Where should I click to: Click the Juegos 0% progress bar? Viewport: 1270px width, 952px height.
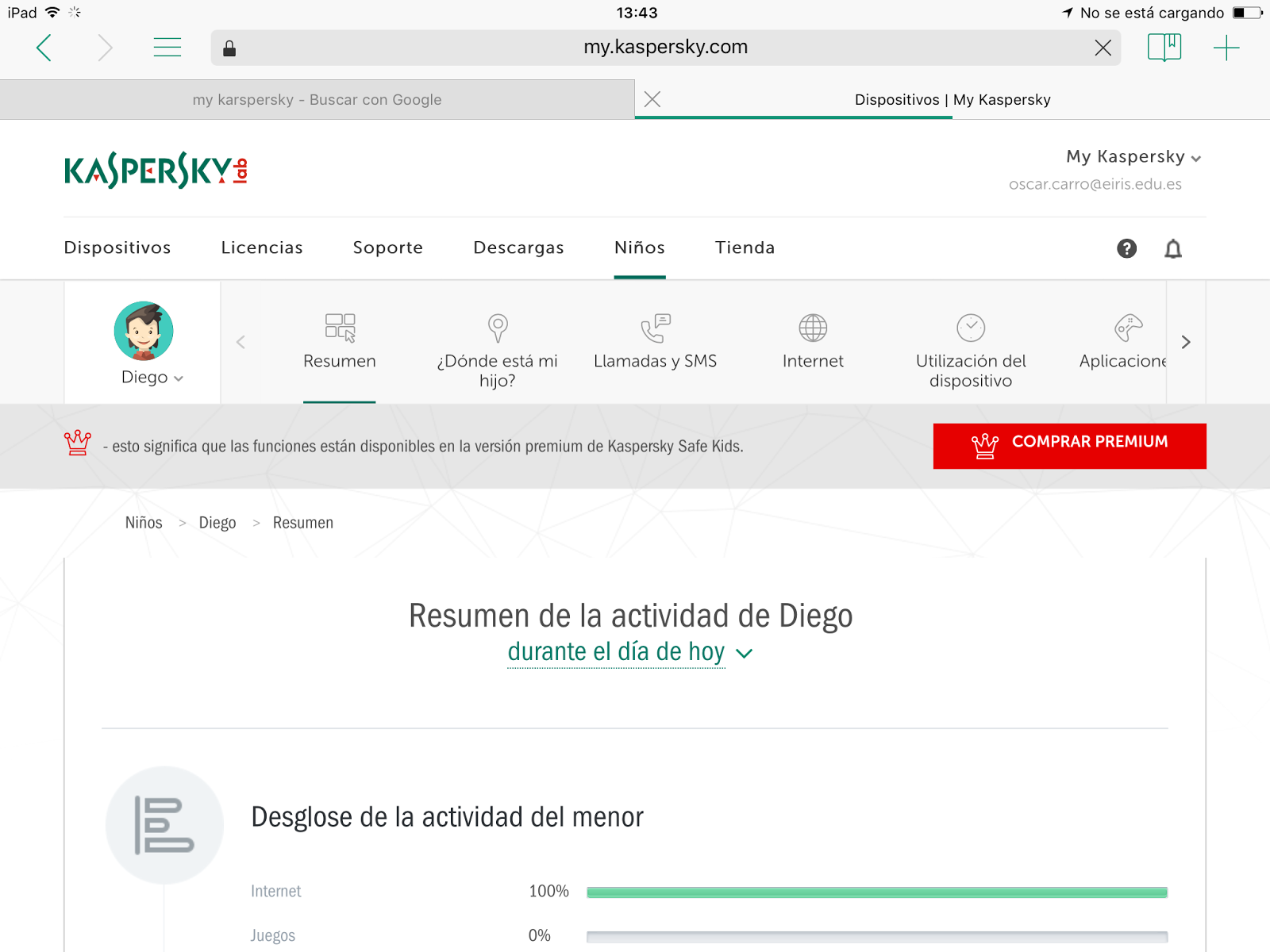[x=877, y=937]
